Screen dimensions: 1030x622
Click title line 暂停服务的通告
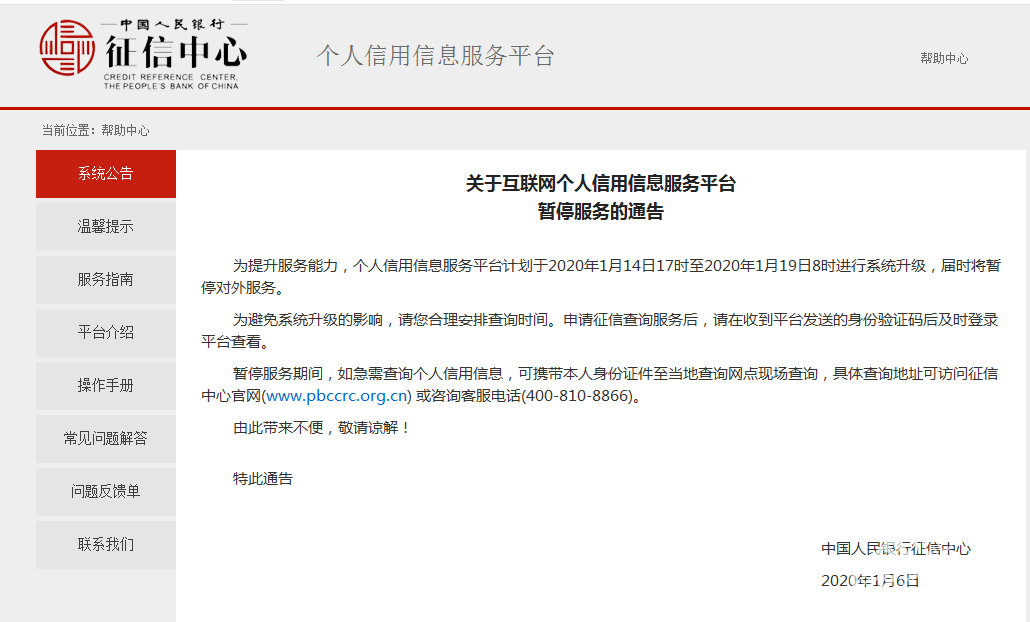tap(600, 211)
